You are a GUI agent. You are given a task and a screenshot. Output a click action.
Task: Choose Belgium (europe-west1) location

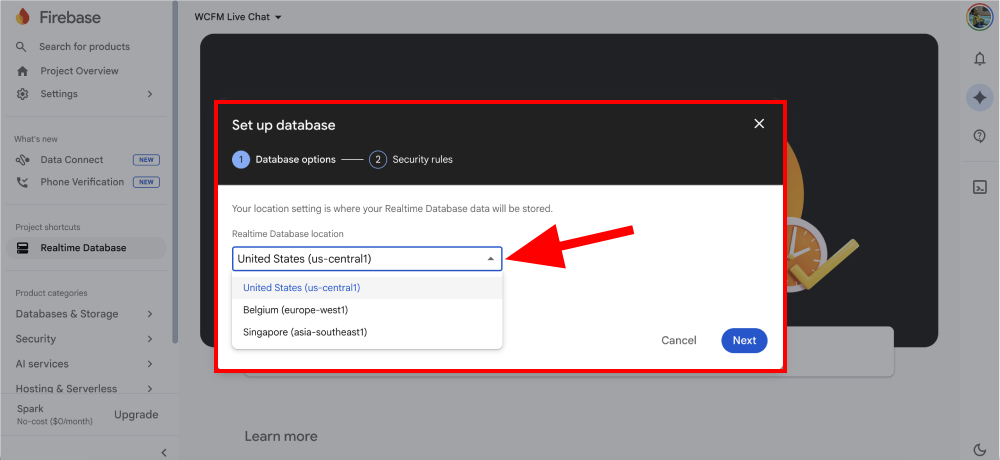pyautogui.click(x=295, y=310)
